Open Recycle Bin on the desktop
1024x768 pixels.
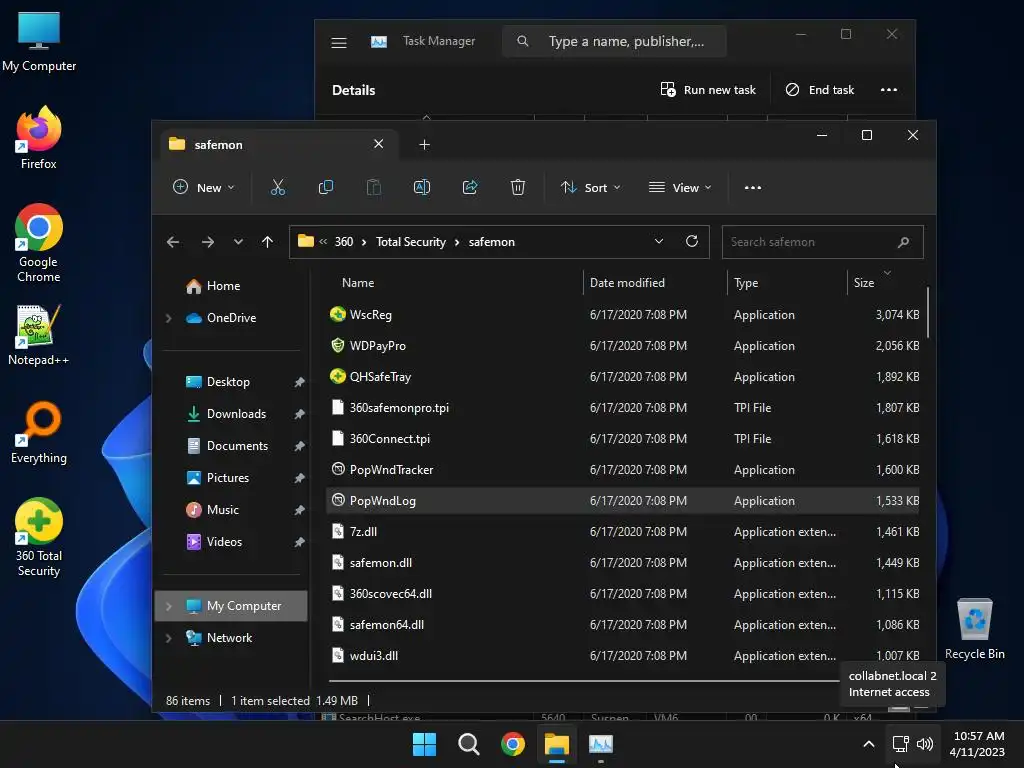[x=974, y=629]
